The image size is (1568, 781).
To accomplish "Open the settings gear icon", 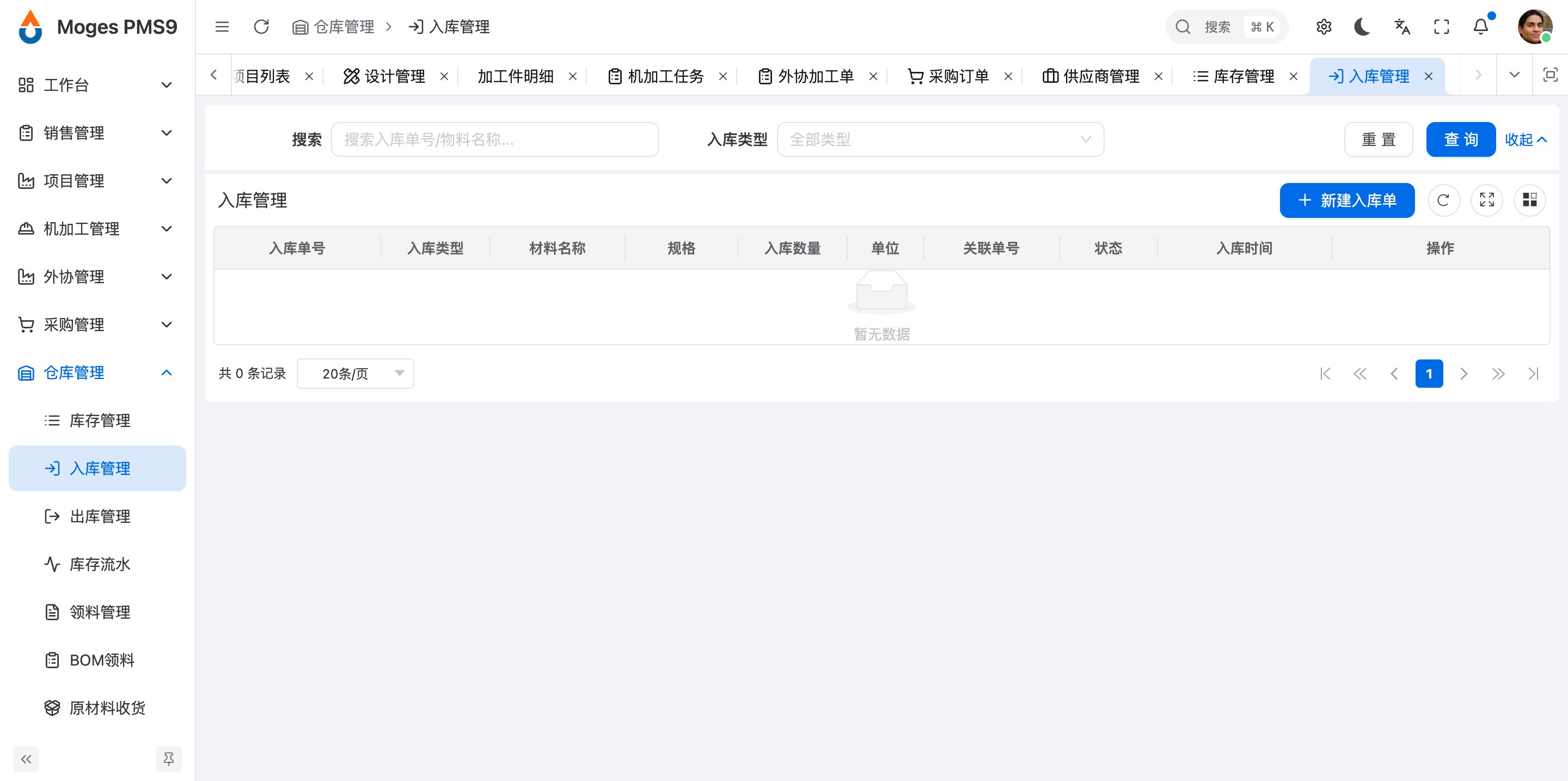I will [1324, 27].
